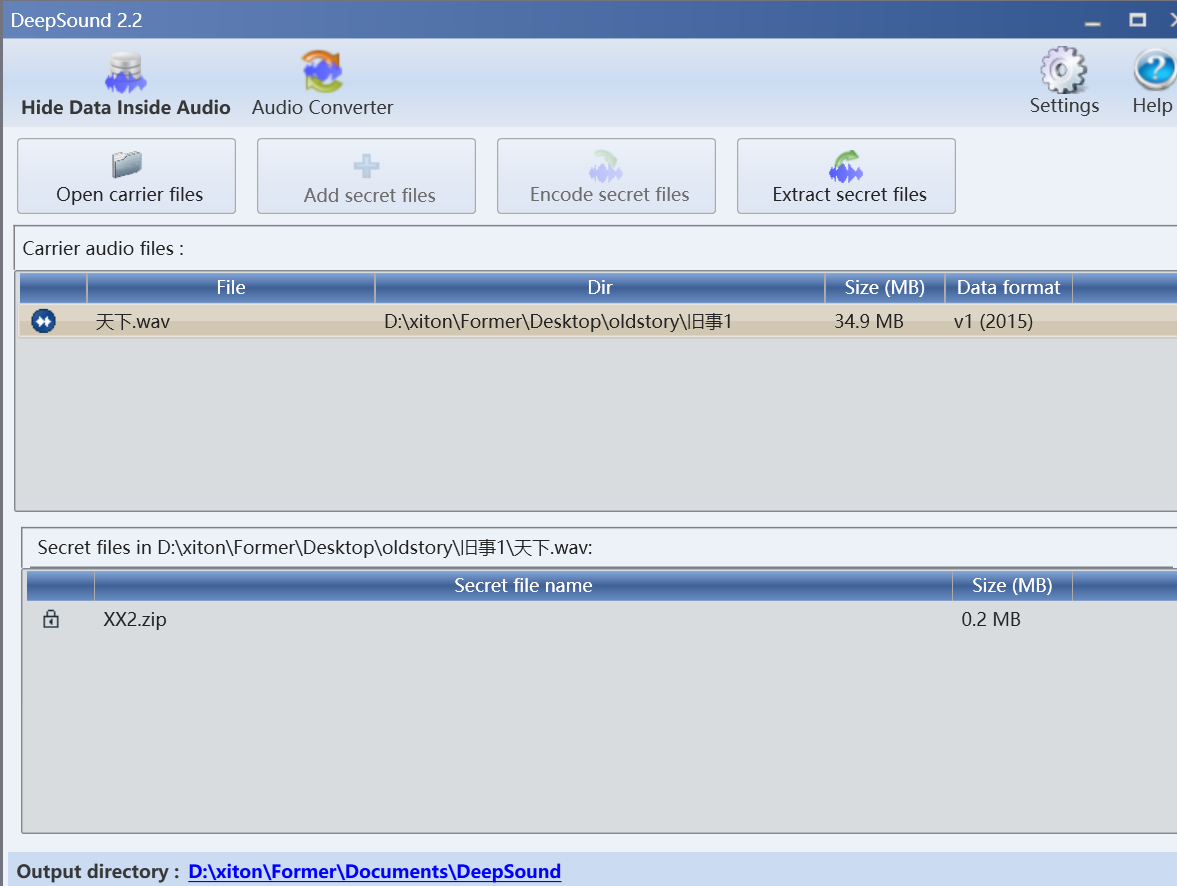Click the Help question mark icon
This screenshot has height=886, width=1177.
point(1153,72)
